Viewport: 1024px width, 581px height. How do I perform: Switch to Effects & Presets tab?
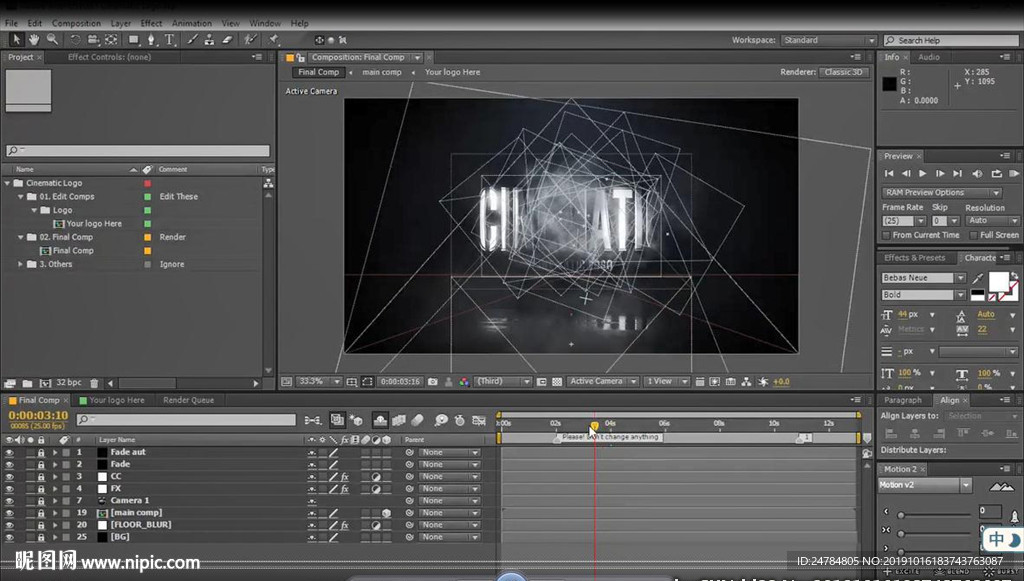914,258
